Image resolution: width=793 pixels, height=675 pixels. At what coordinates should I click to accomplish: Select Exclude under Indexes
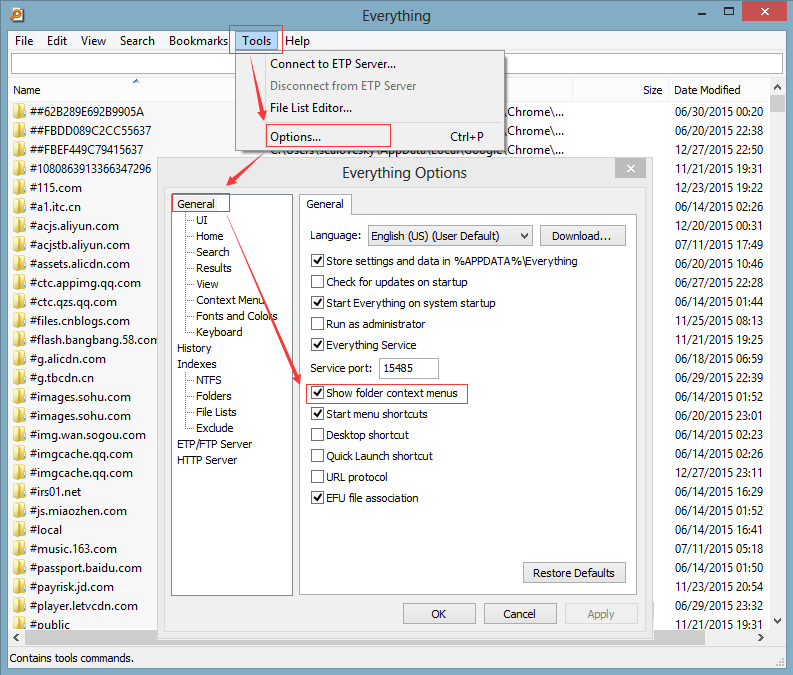pos(214,428)
